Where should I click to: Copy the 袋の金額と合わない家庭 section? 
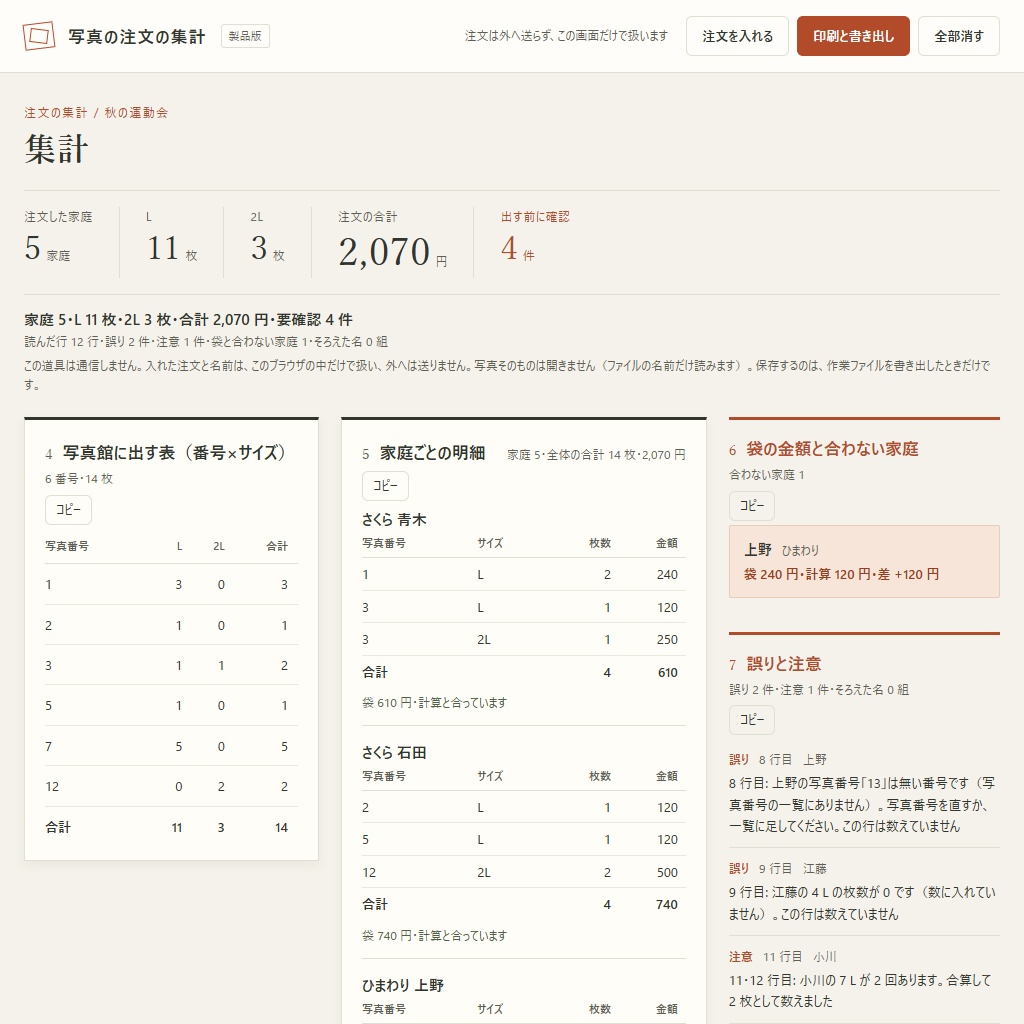click(x=752, y=505)
